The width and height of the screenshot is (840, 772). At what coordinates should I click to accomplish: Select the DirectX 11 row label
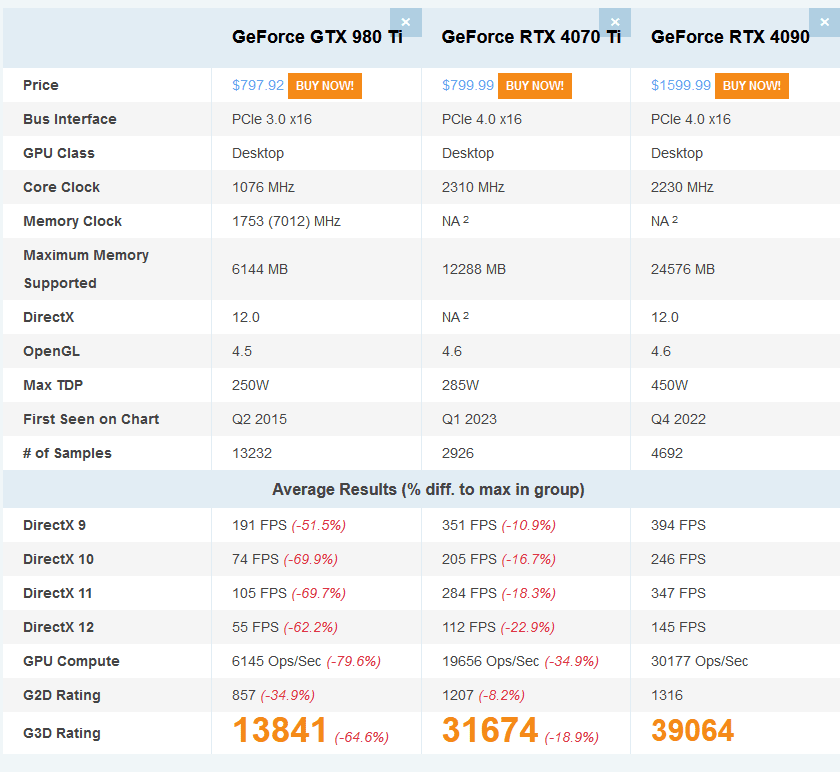tap(58, 593)
